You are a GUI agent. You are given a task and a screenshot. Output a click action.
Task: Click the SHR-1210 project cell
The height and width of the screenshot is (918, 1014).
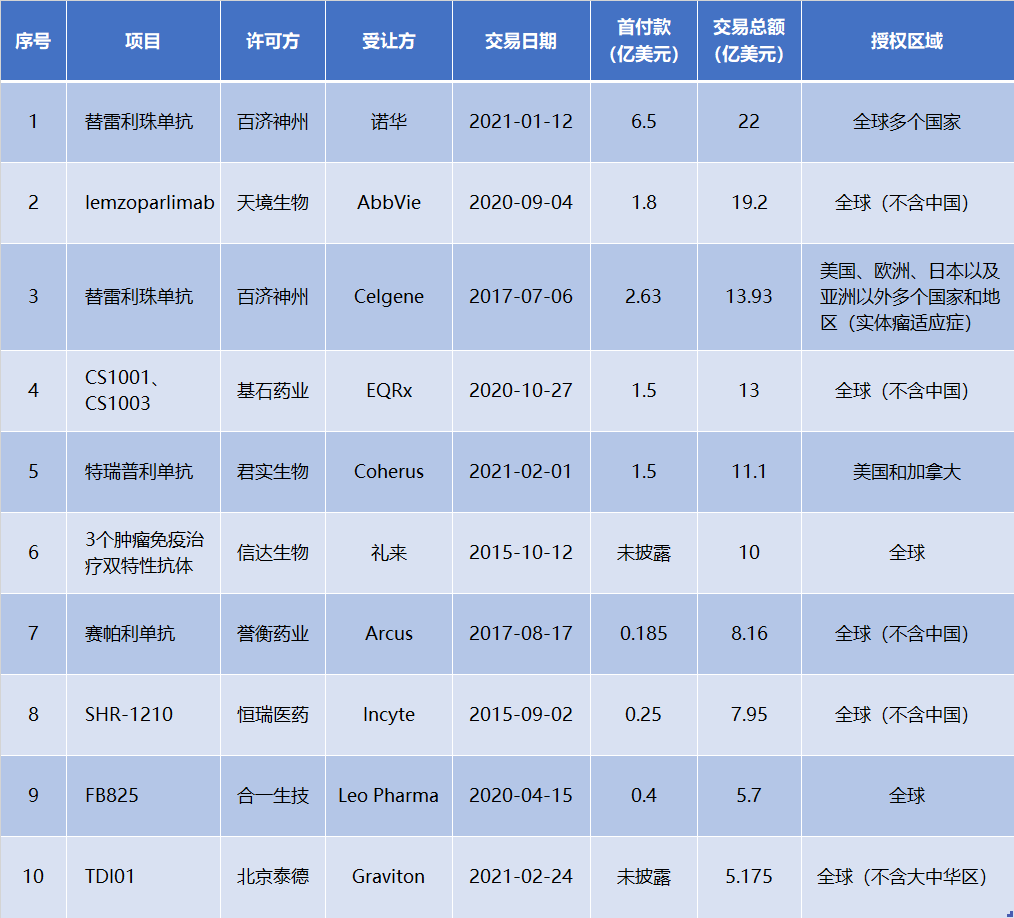click(x=129, y=714)
